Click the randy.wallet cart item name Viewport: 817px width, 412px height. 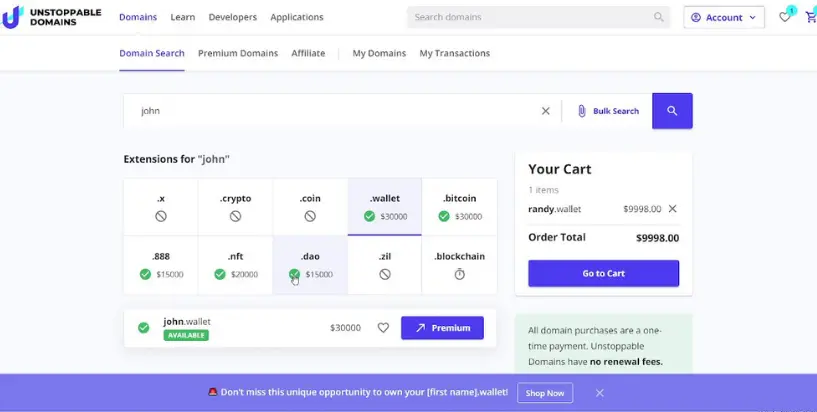coord(554,209)
